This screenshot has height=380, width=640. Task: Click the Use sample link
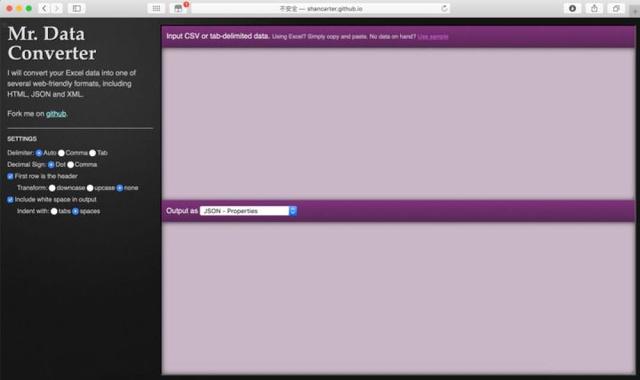coord(433,37)
